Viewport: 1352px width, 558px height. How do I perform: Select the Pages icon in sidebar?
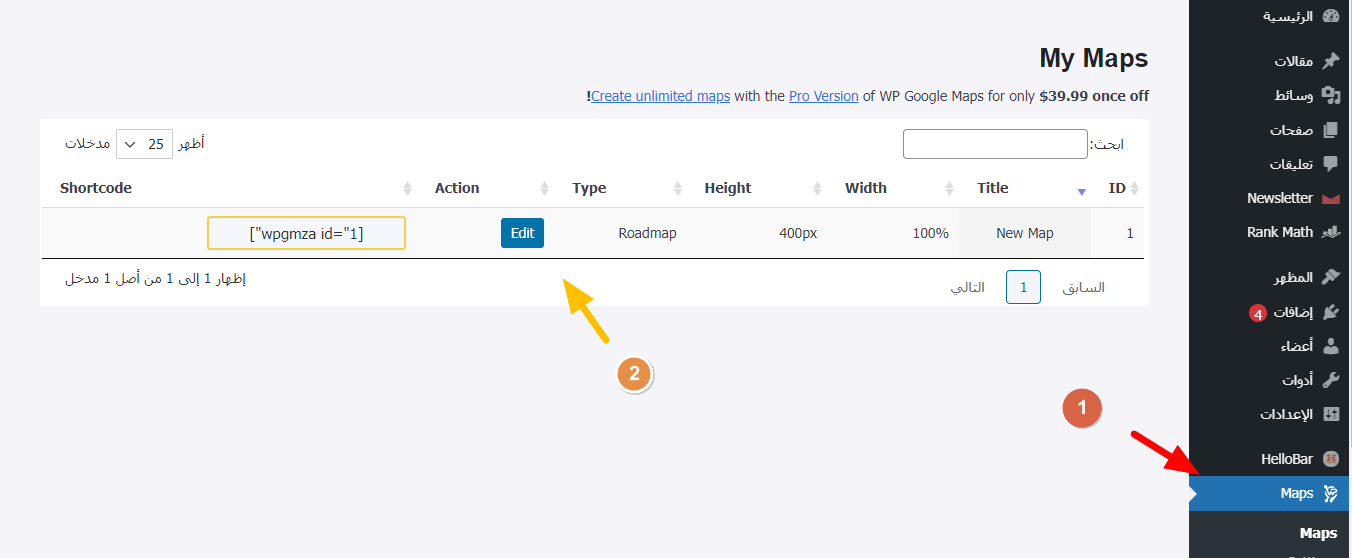tap(1330, 130)
